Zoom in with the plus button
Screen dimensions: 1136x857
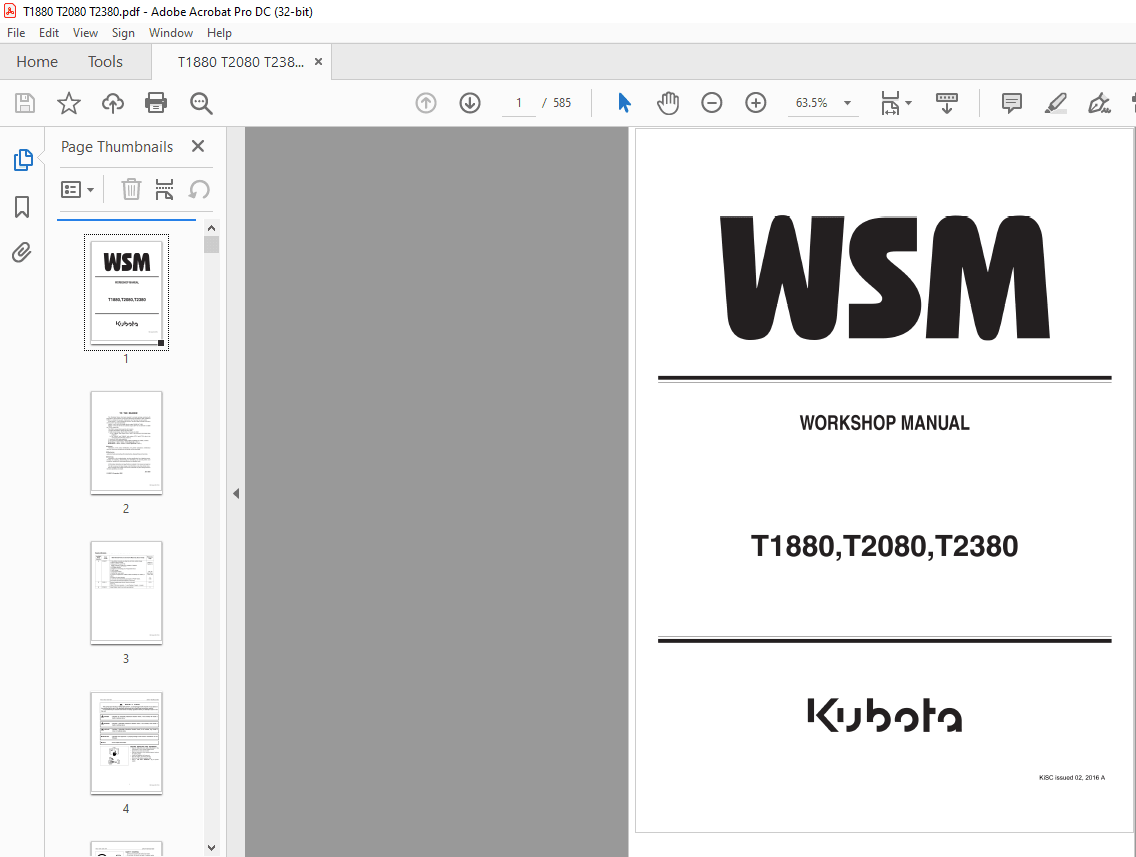point(755,102)
